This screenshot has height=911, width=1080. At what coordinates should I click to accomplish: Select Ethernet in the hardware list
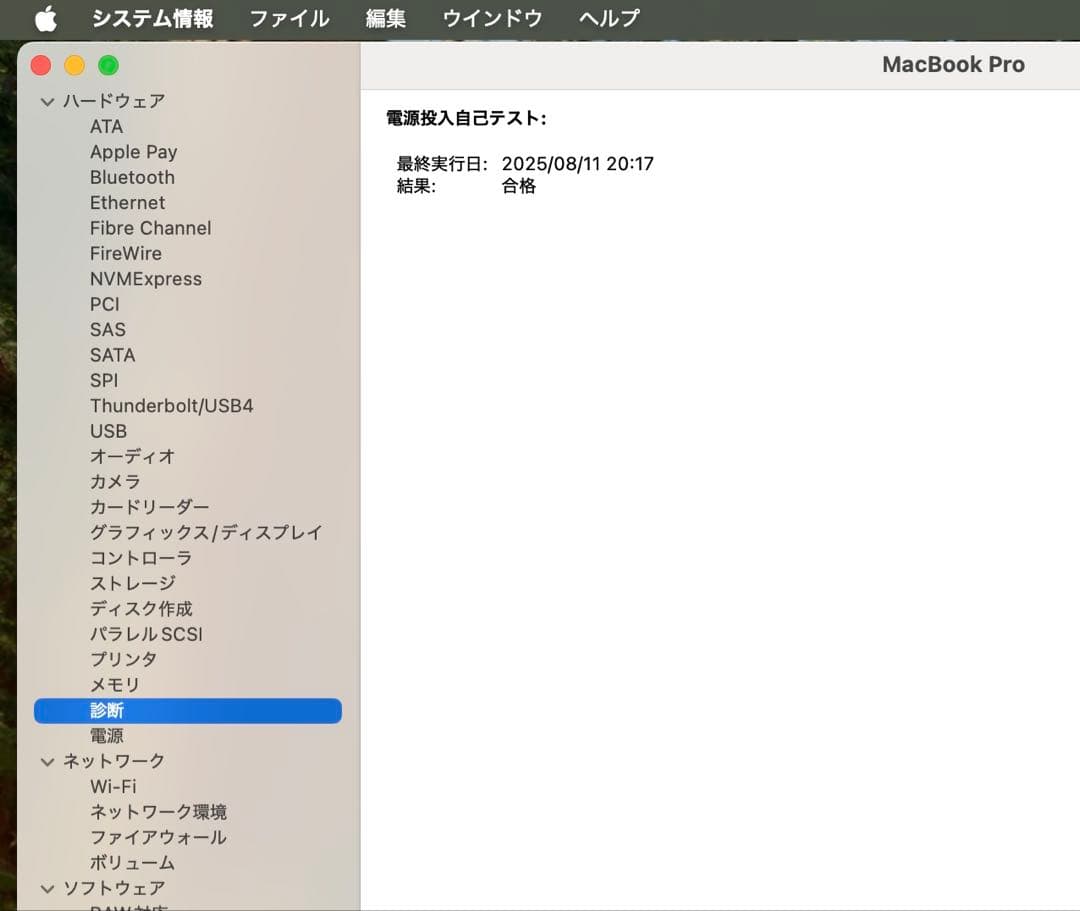click(x=127, y=202)
